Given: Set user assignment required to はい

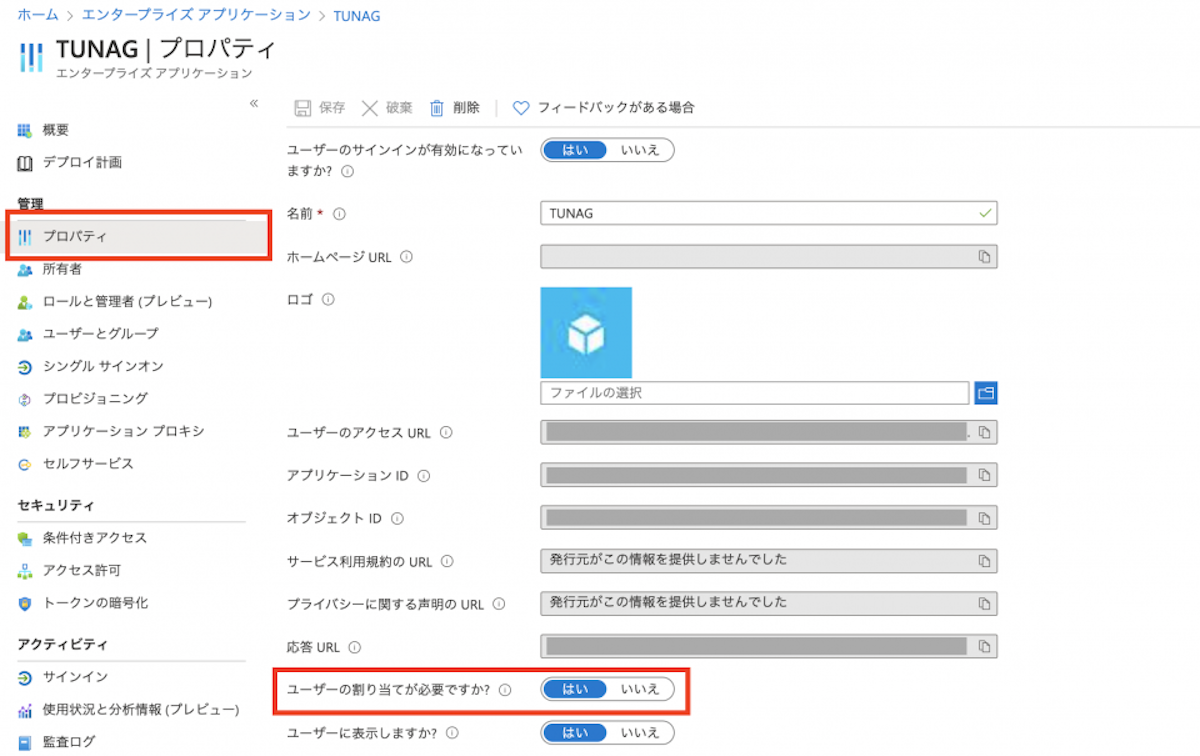Looking at the screenshot, I should (x=576, y=689).
